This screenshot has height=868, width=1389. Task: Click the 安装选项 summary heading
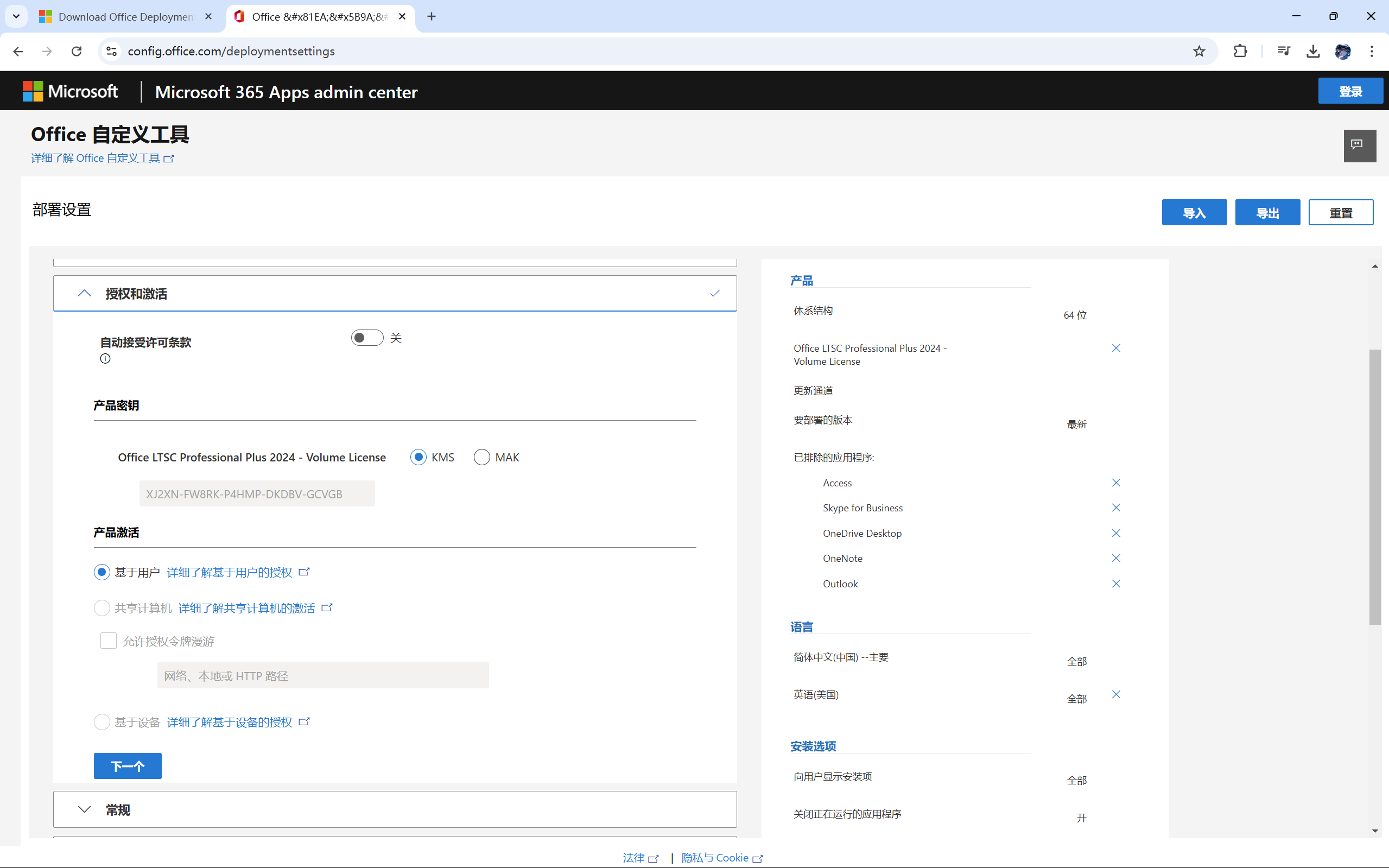click(x=813, y=746)
